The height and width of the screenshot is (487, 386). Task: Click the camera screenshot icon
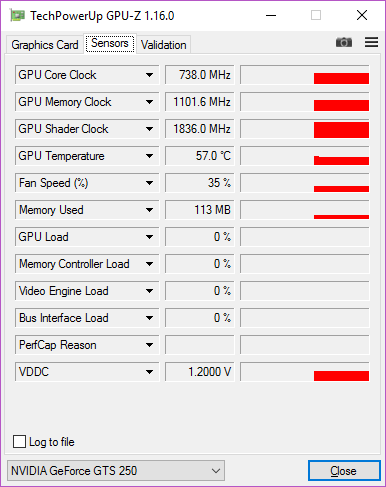pyautogui.click(x=344, y=42)
